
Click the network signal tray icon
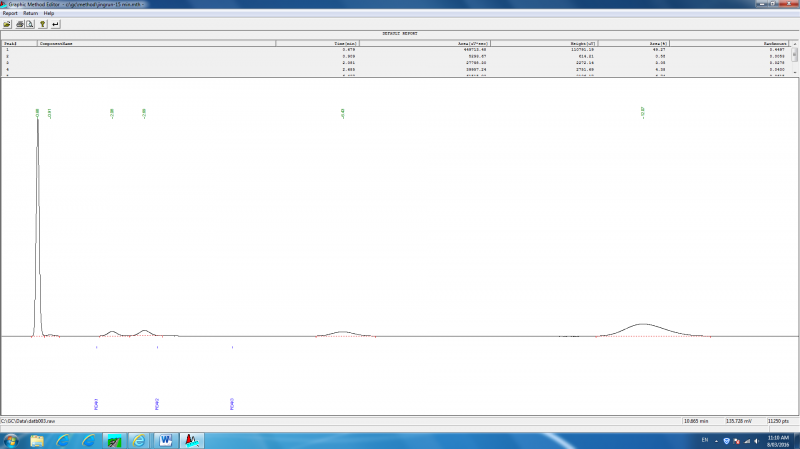[x=747, y=441]
